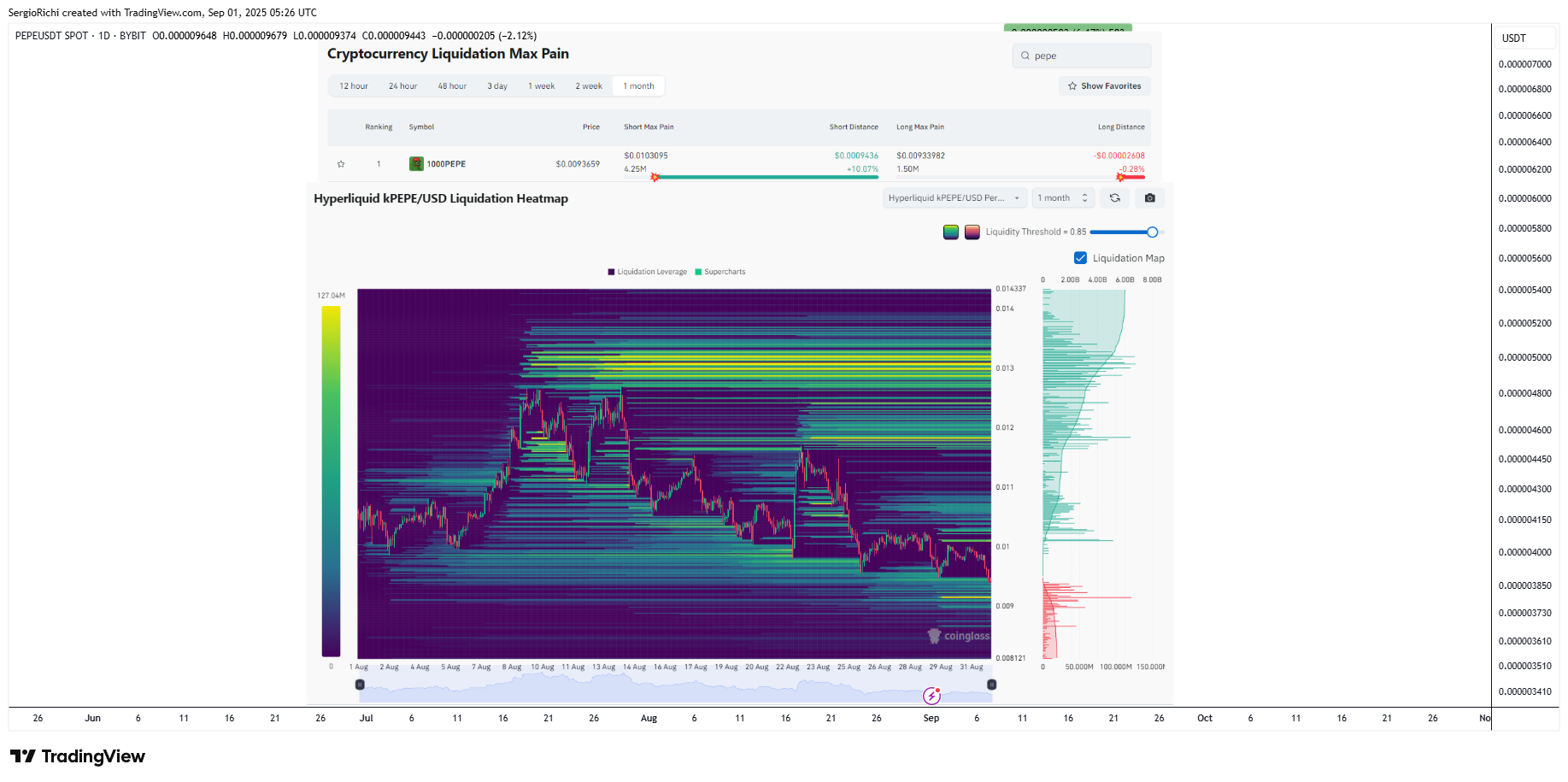This screenshot has width=1568, height=782.
Task: Click the Liquidity Threshold = 0.85 label
Action: [1036, 232]
